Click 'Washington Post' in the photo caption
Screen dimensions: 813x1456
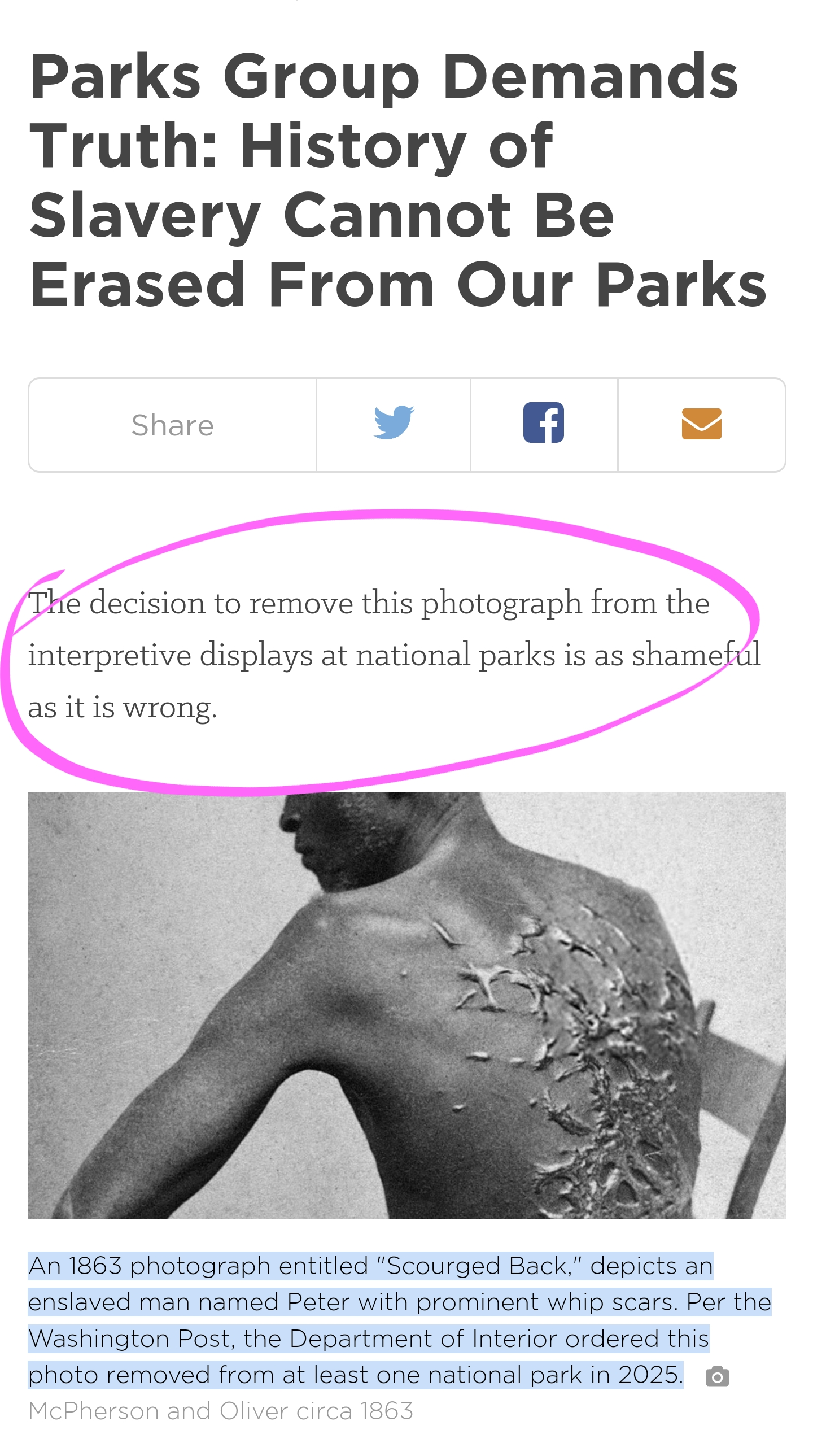(129, 1339)
